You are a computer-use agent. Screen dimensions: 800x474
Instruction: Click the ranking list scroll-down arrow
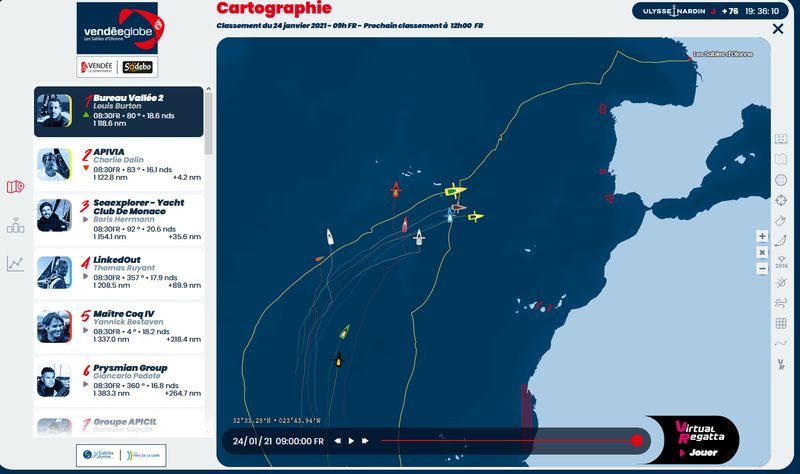208,432
